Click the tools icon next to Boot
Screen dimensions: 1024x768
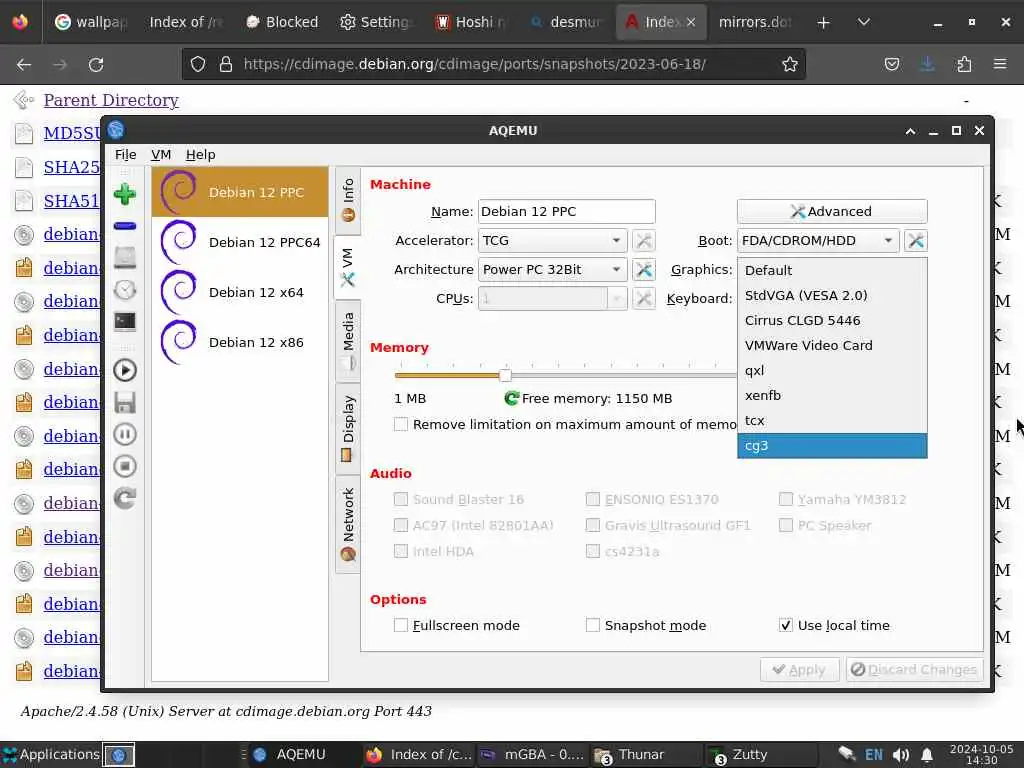click(916, 241)
